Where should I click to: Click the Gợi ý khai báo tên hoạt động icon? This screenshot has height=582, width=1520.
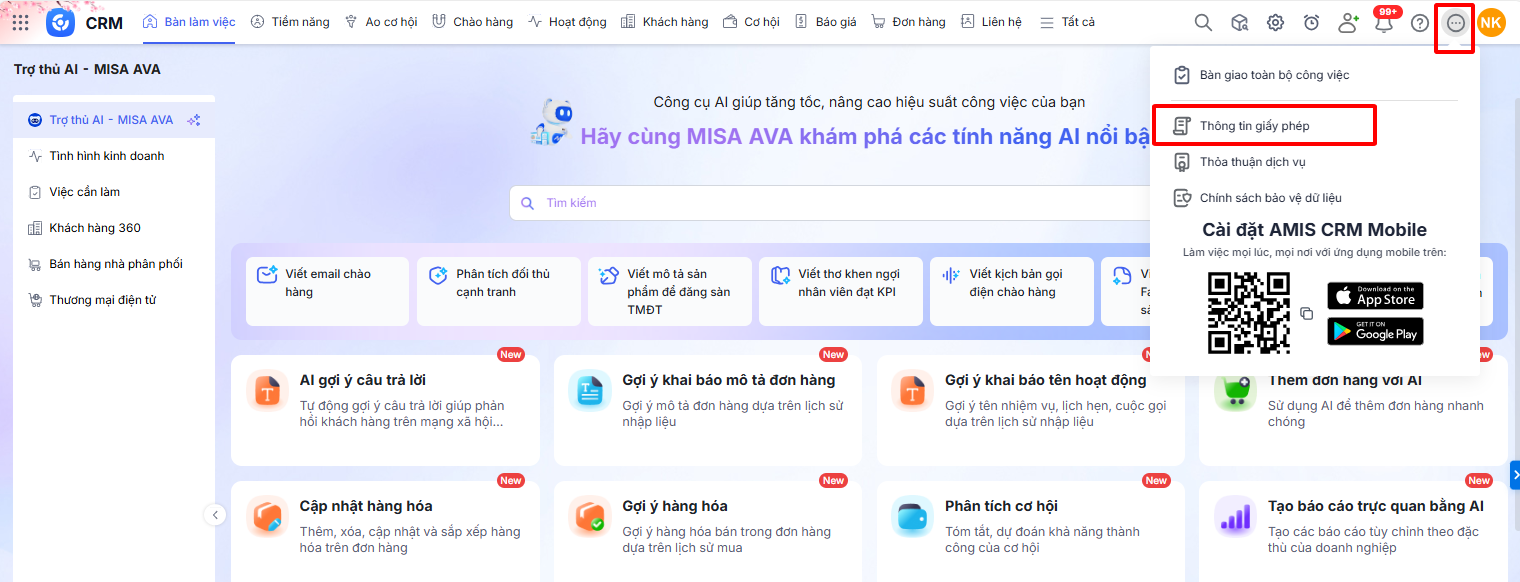coord(913,391)
